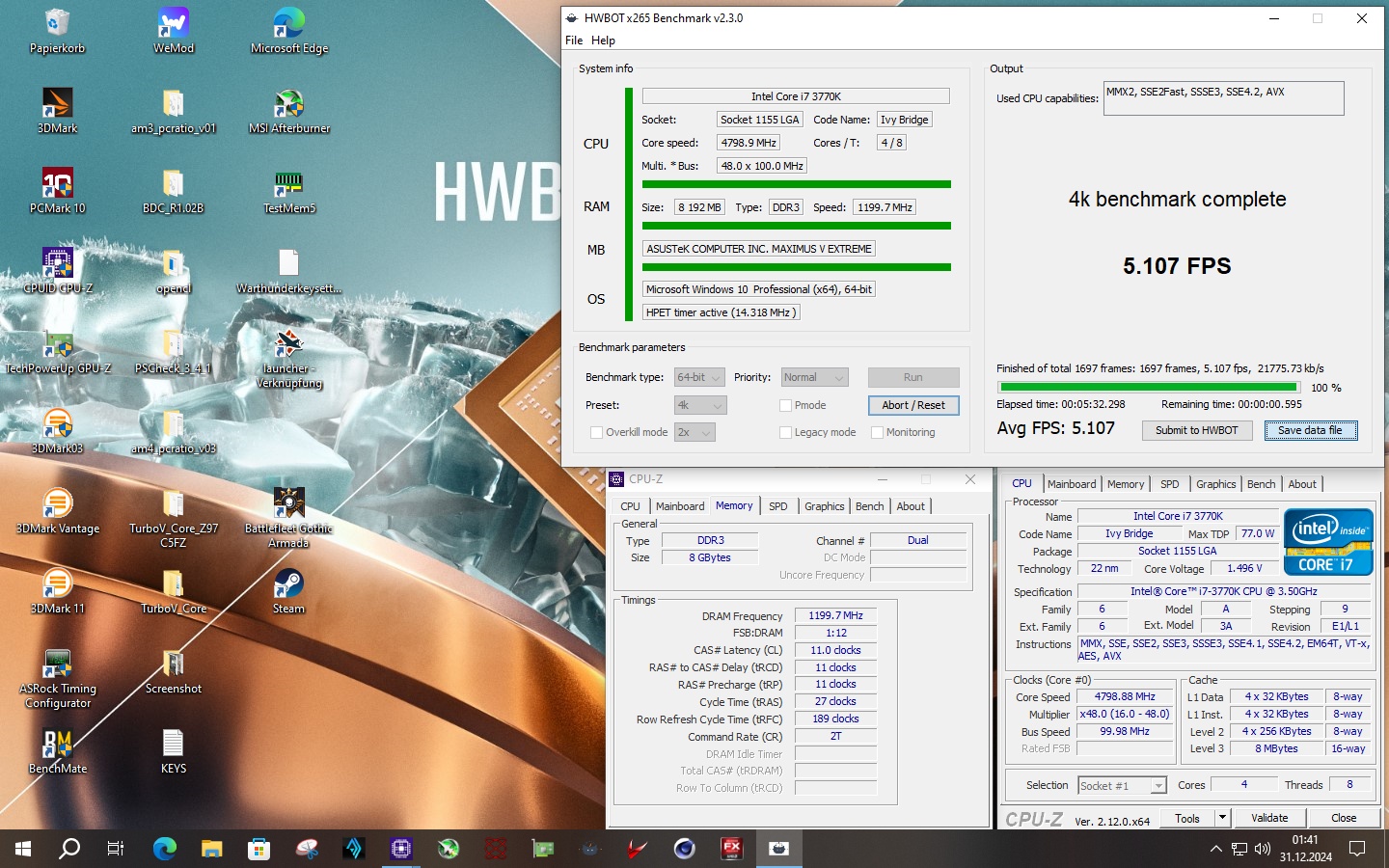Open the 3DMark 11 desktop icon
Screen dimensions: 1389x868
[57, 591]
